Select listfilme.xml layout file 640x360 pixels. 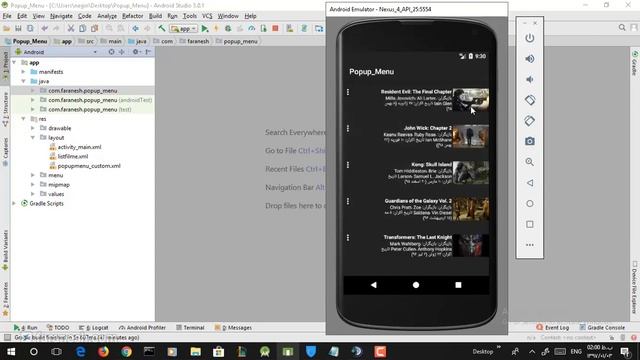point(72,156)
